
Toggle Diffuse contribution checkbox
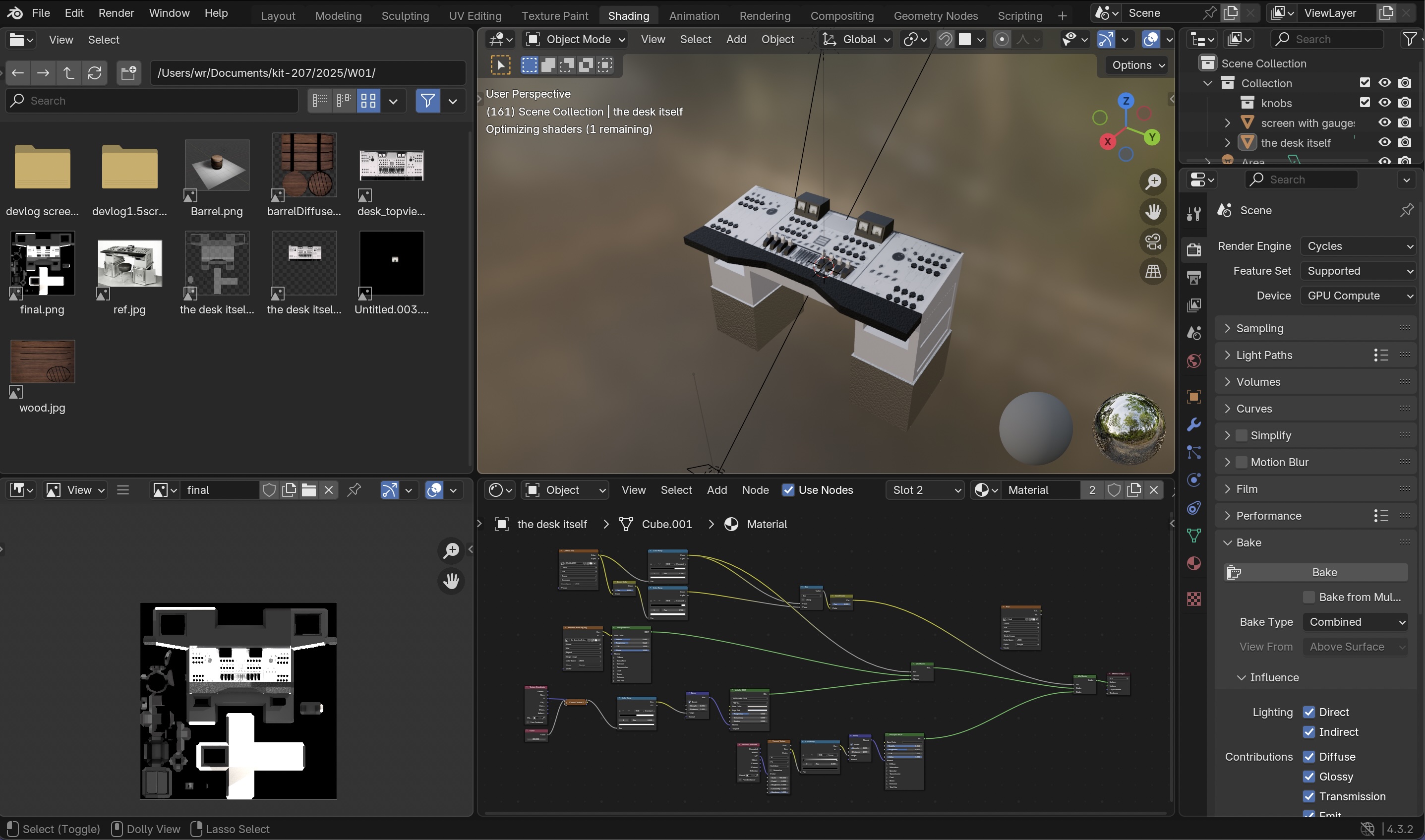1308,757
